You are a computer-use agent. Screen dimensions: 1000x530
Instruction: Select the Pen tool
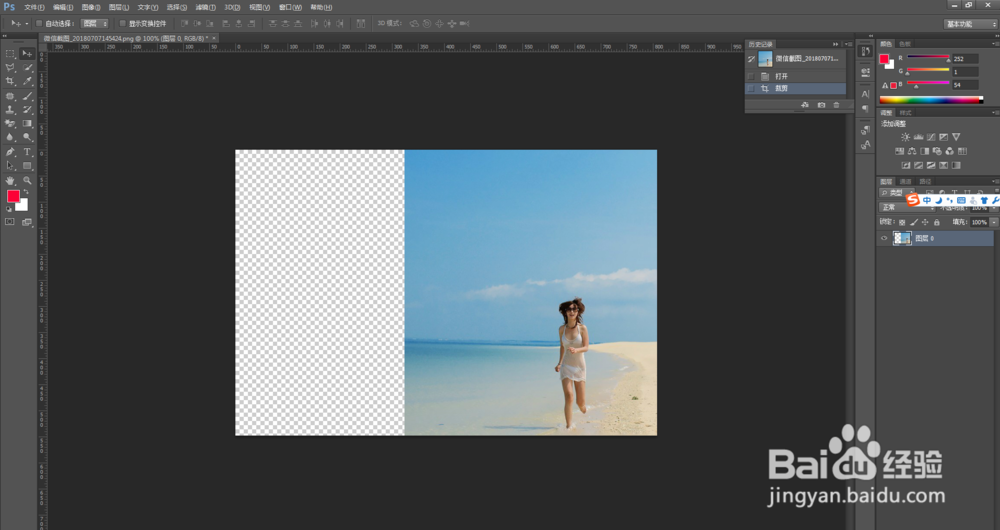(10, 152)
